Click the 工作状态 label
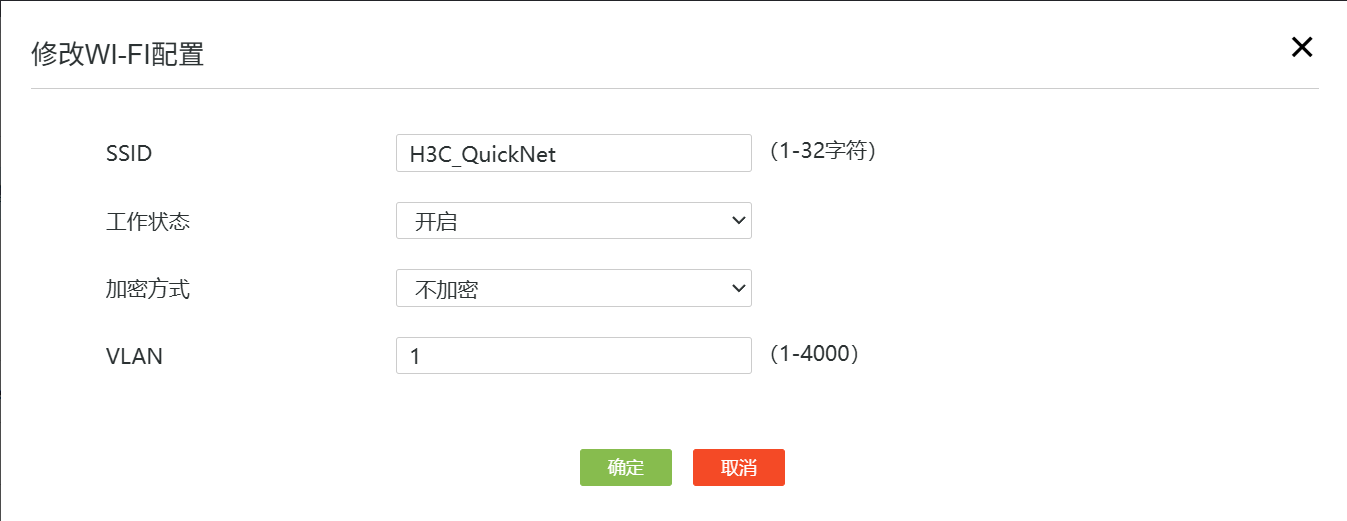1347x521 pixels. (147, 222)
